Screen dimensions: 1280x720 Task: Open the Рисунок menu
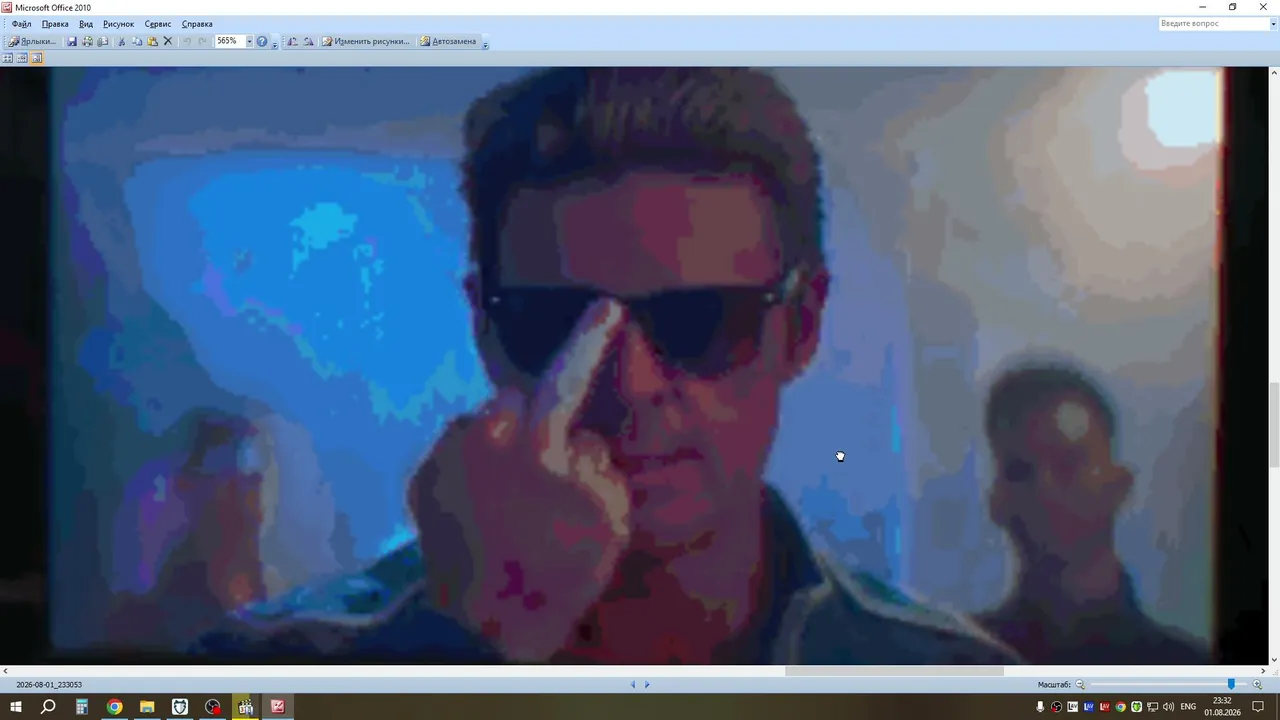coord(118,23)
